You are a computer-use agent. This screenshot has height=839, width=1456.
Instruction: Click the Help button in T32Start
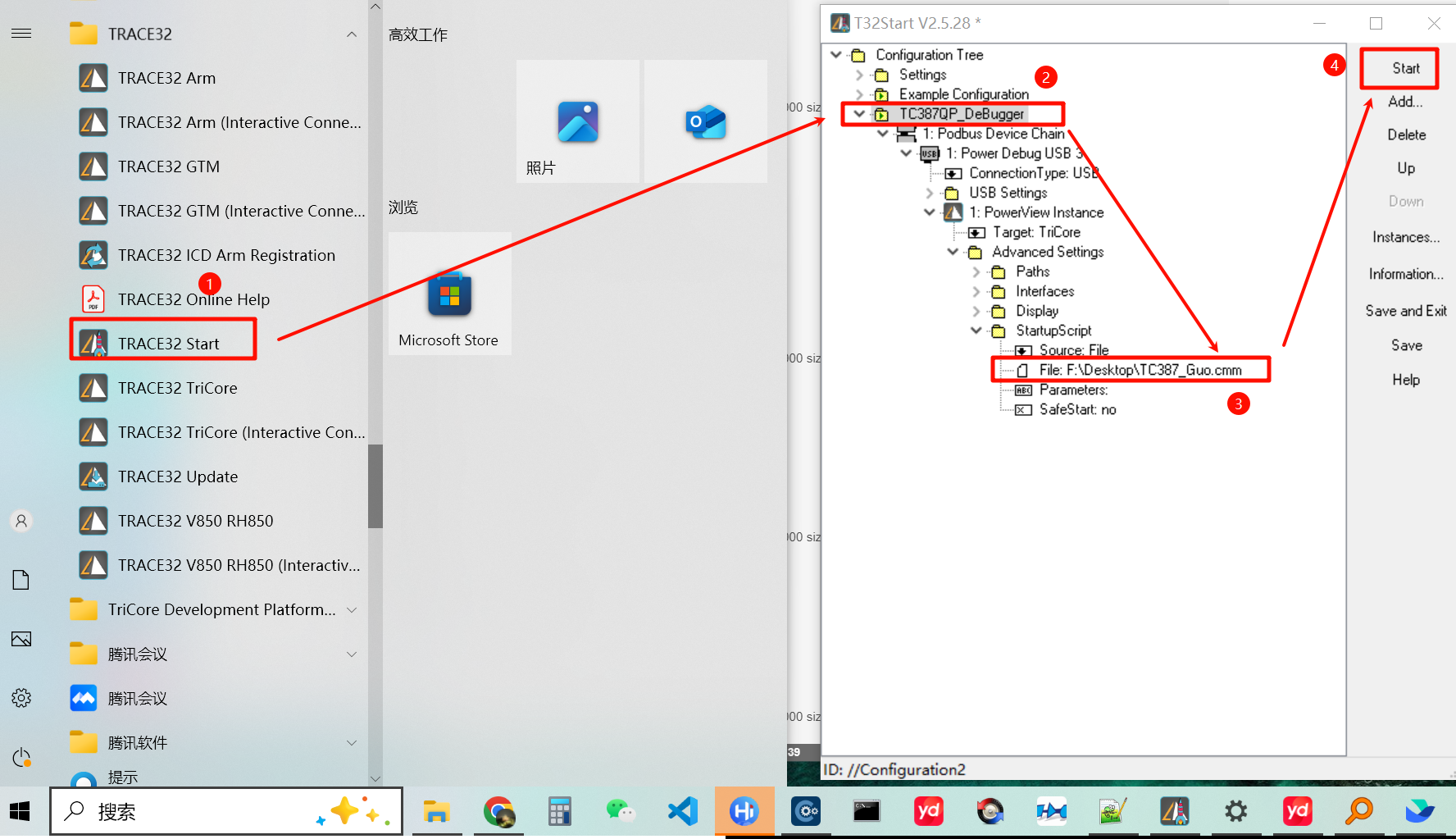pos(1406,380)
